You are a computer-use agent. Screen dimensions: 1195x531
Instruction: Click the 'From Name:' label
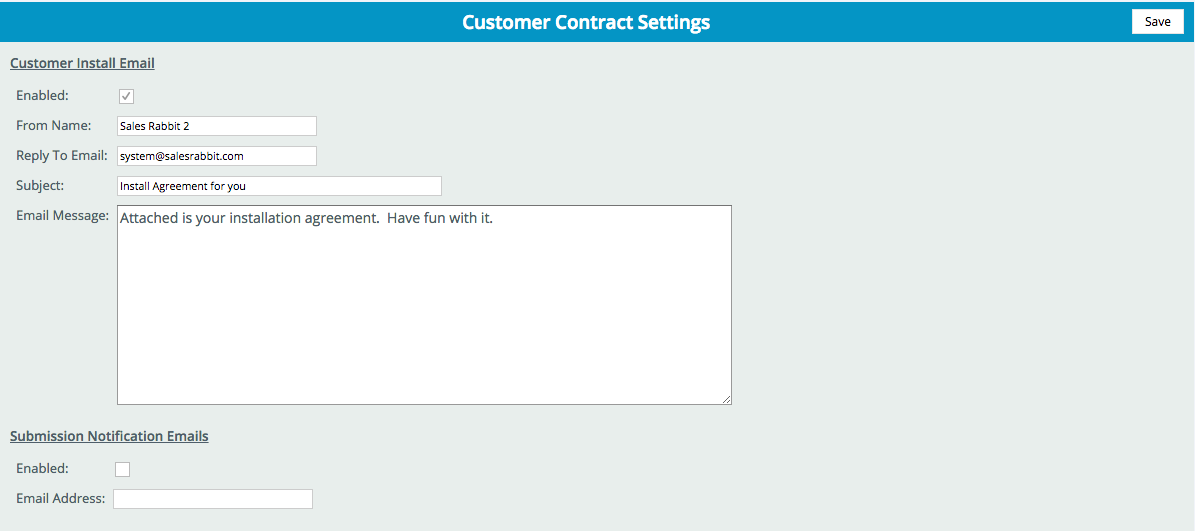(x=53, y=125)
